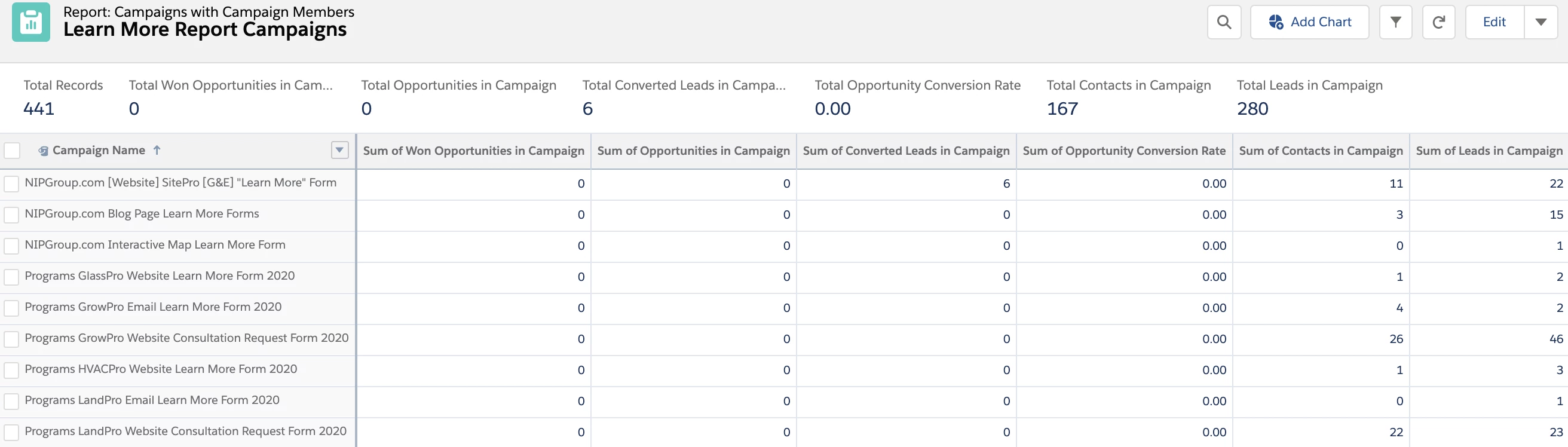Click the Campaign Name sort arrow

click(157, 151)
